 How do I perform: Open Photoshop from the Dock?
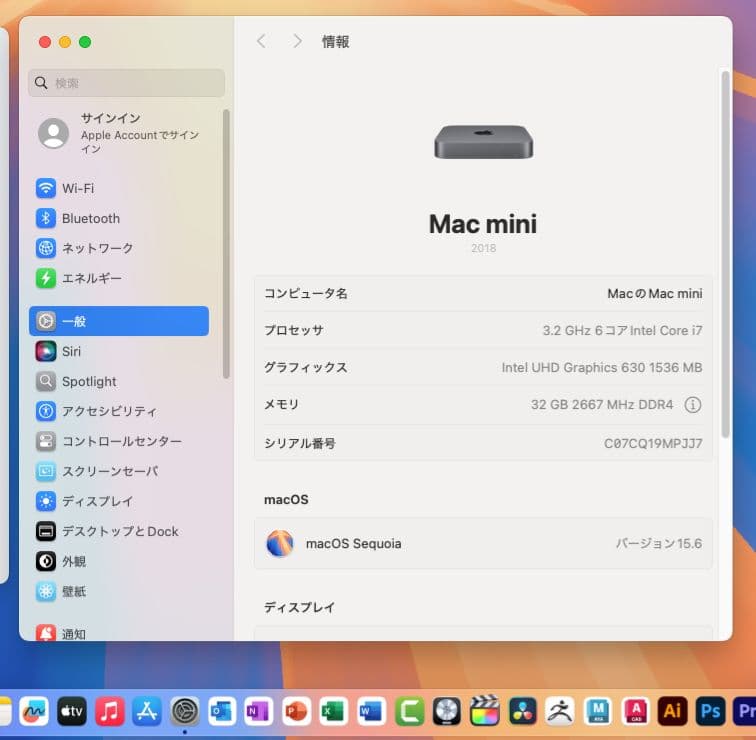711,711
